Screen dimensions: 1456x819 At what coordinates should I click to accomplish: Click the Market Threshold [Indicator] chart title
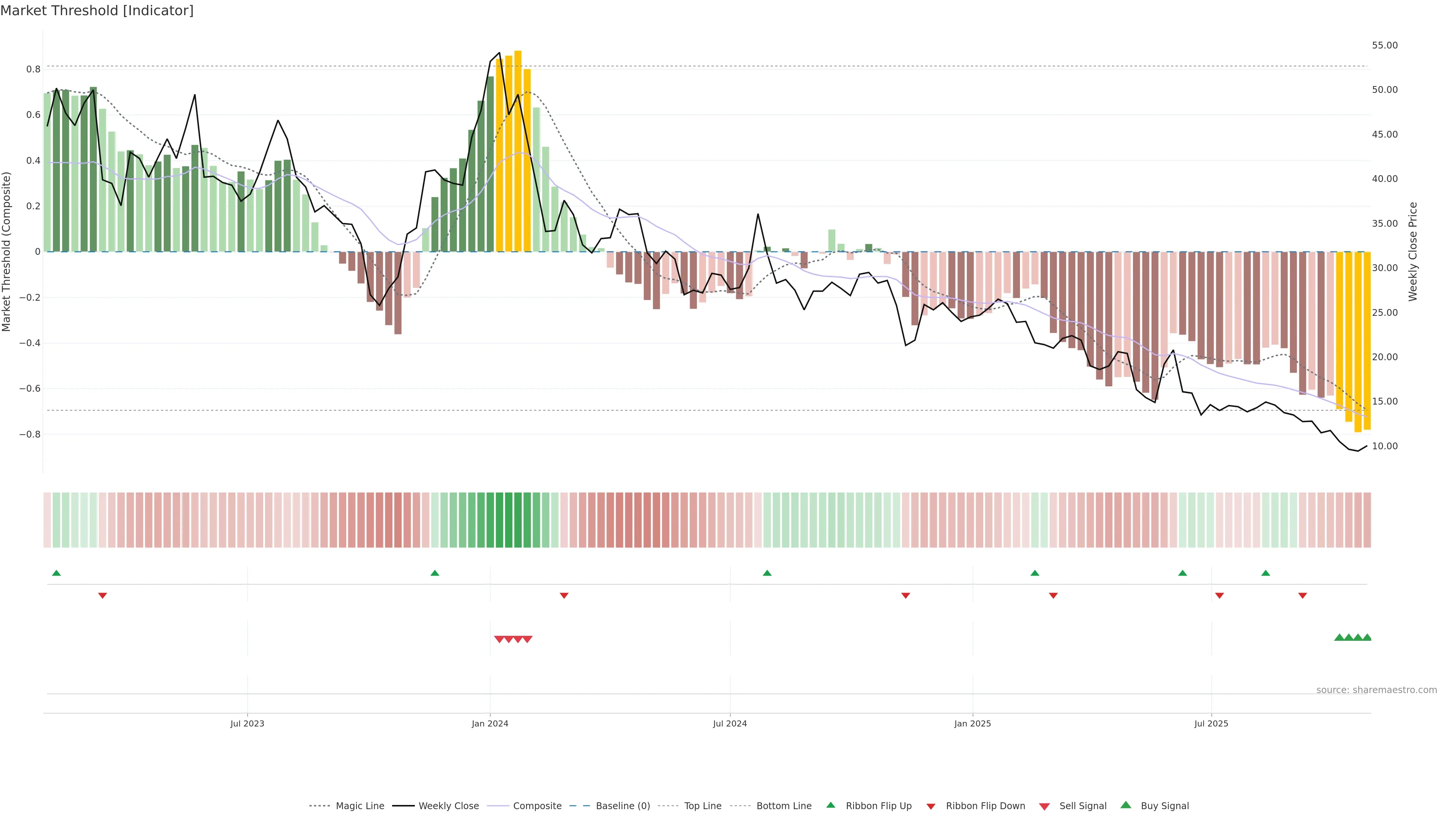(97, 11)
